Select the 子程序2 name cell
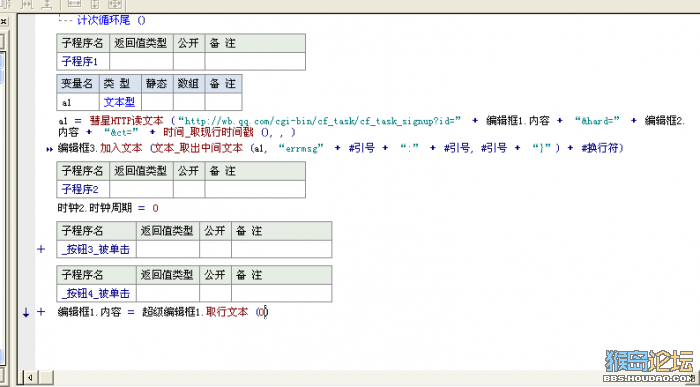 pos(83,189)
